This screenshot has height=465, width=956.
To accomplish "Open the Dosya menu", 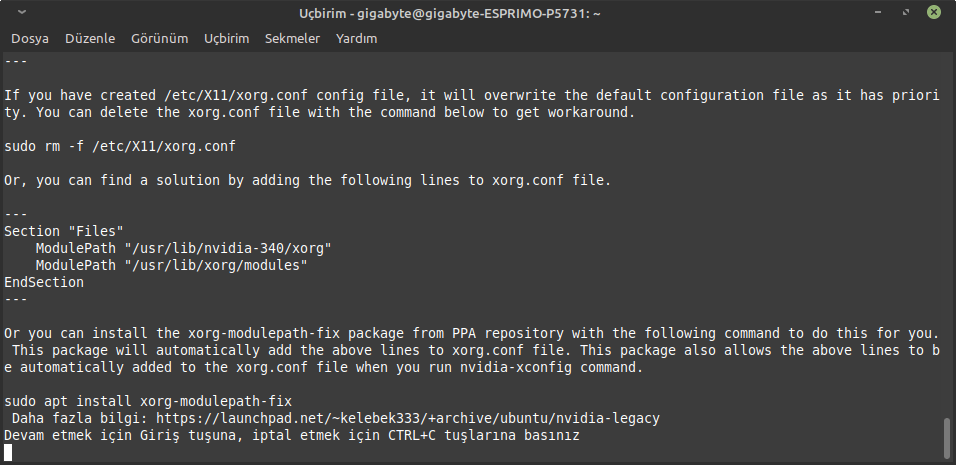I will (x=31, y=39).
